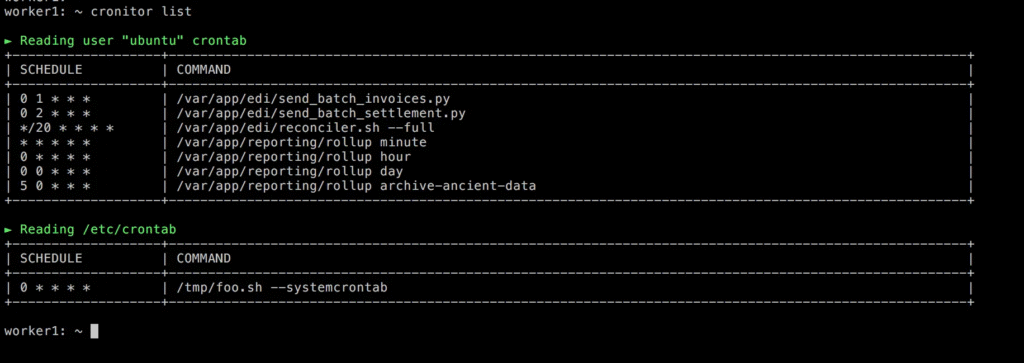Click the rollup minute command line

point(302,142)
